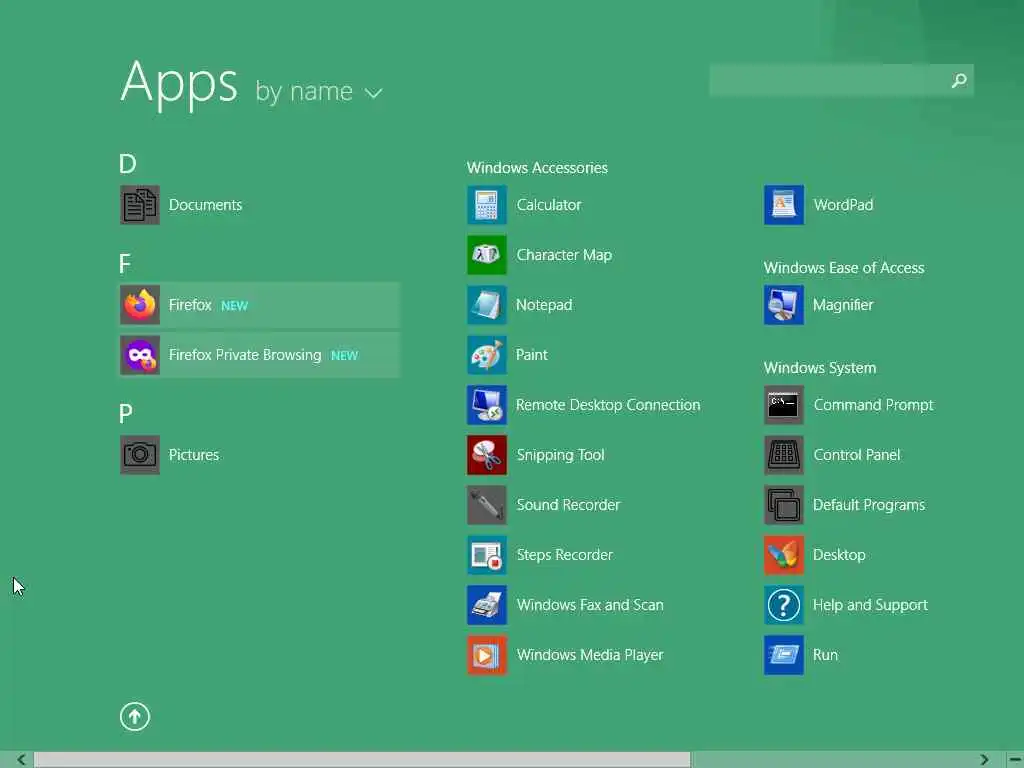Open Paint palette icon

click(x=487, y=355)
